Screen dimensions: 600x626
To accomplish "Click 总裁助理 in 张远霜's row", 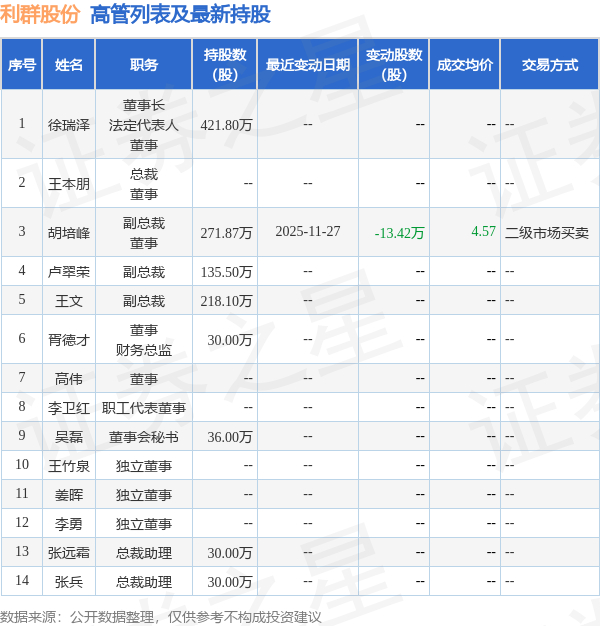I will [144, 553].
